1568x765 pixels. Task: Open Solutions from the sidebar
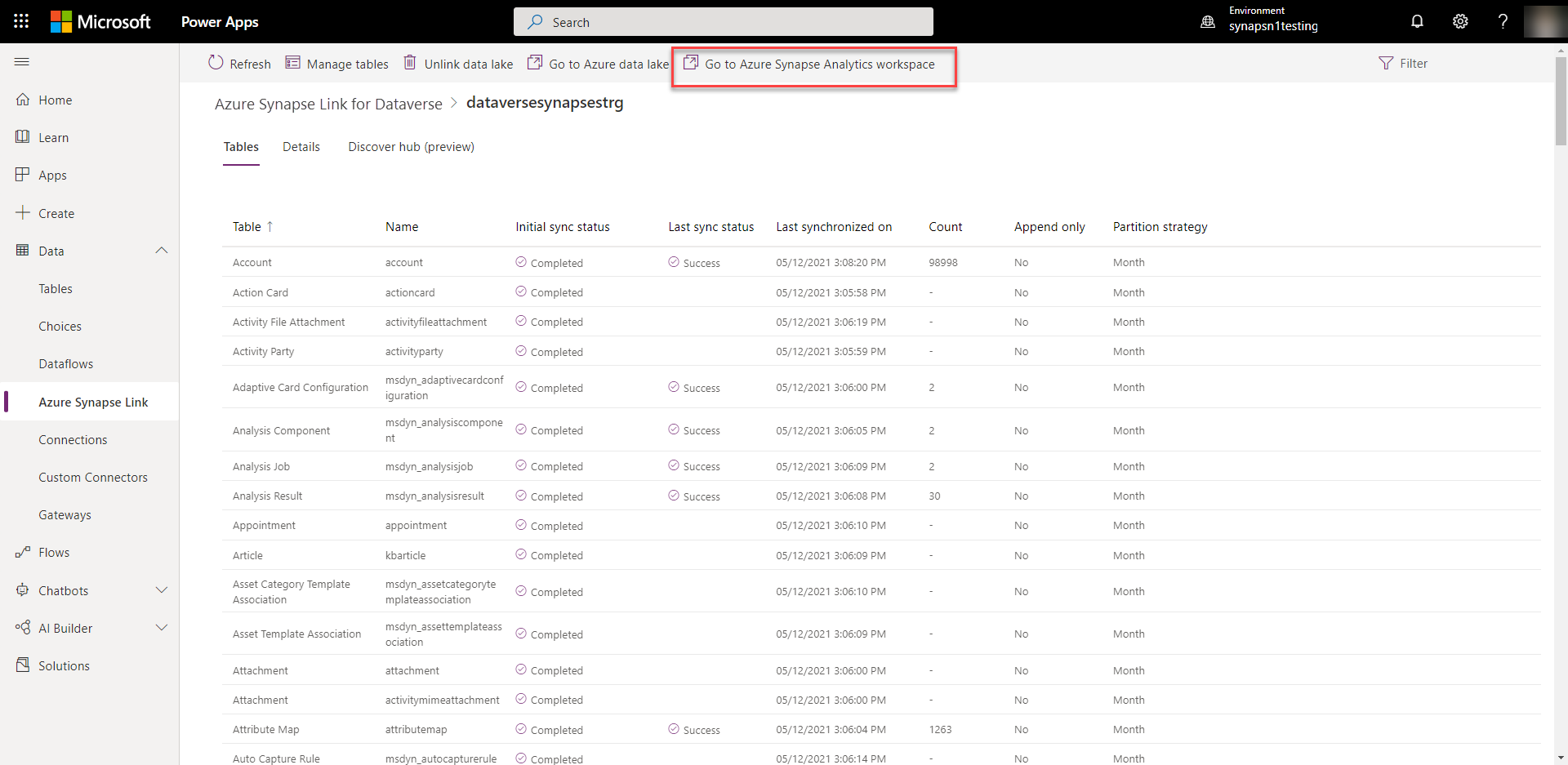pyautogui.click(x=63, y=665)
